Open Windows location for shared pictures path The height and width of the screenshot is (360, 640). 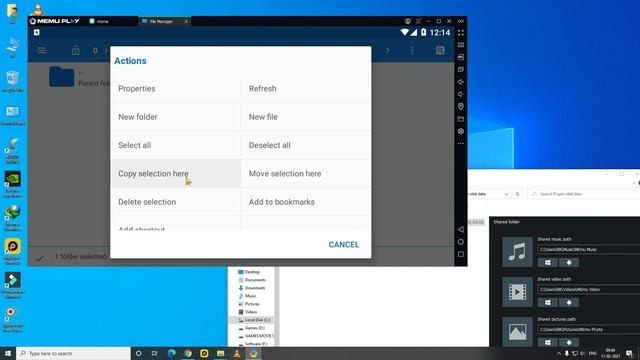tap(548, 342)
